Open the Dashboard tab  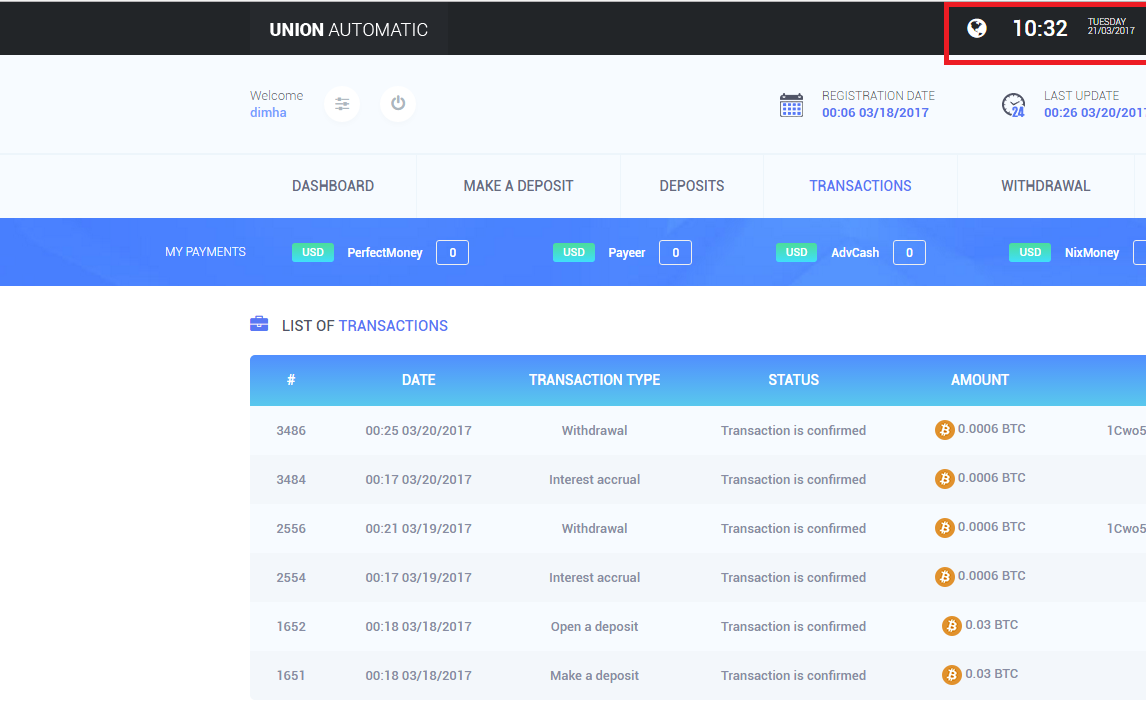(x=333, y=186)
